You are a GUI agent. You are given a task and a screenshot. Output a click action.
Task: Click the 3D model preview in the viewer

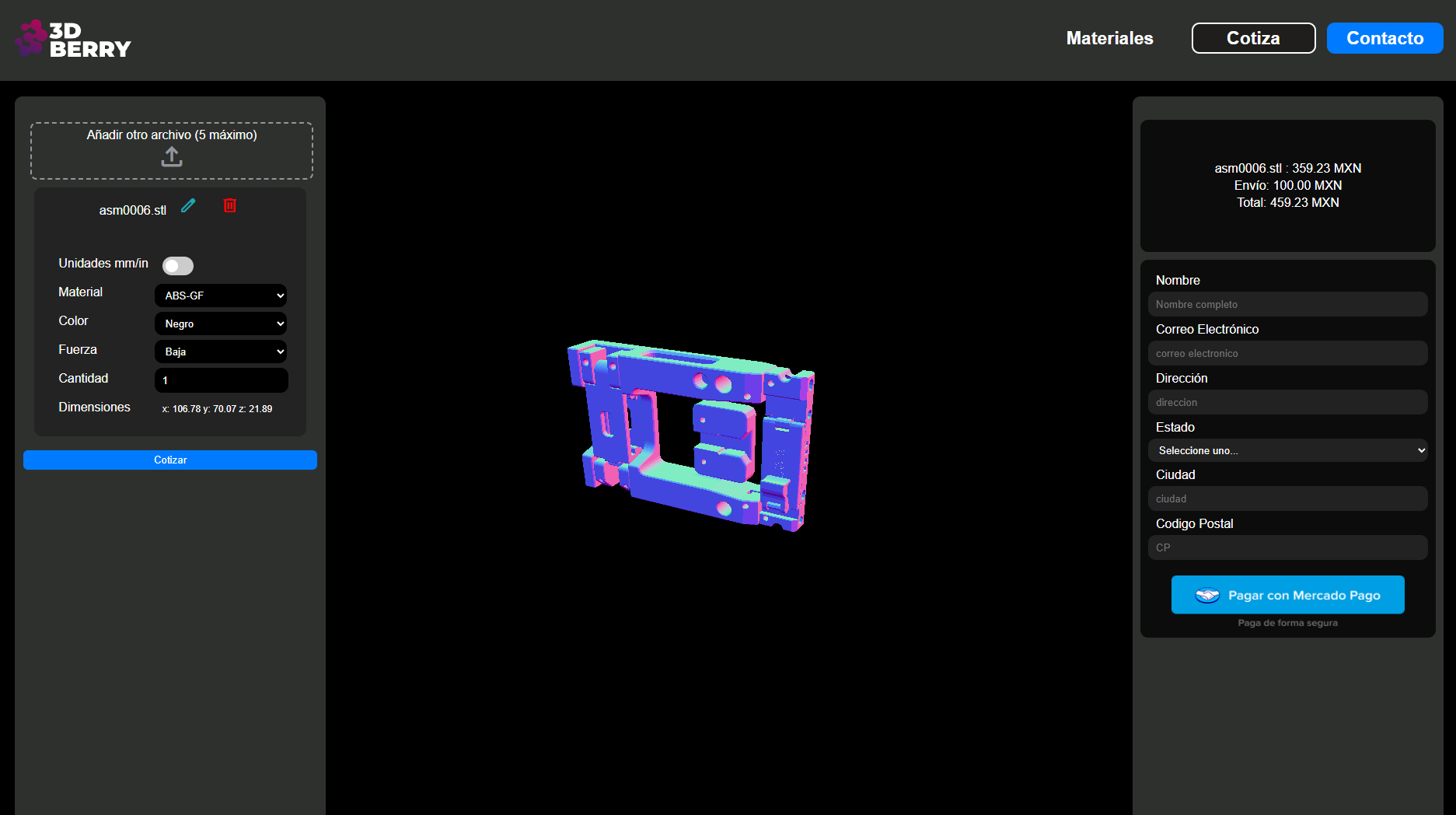point(691,434)
